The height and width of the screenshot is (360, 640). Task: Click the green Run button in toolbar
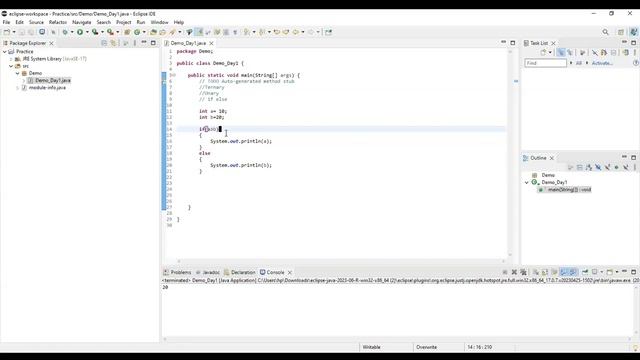[80, 32]
